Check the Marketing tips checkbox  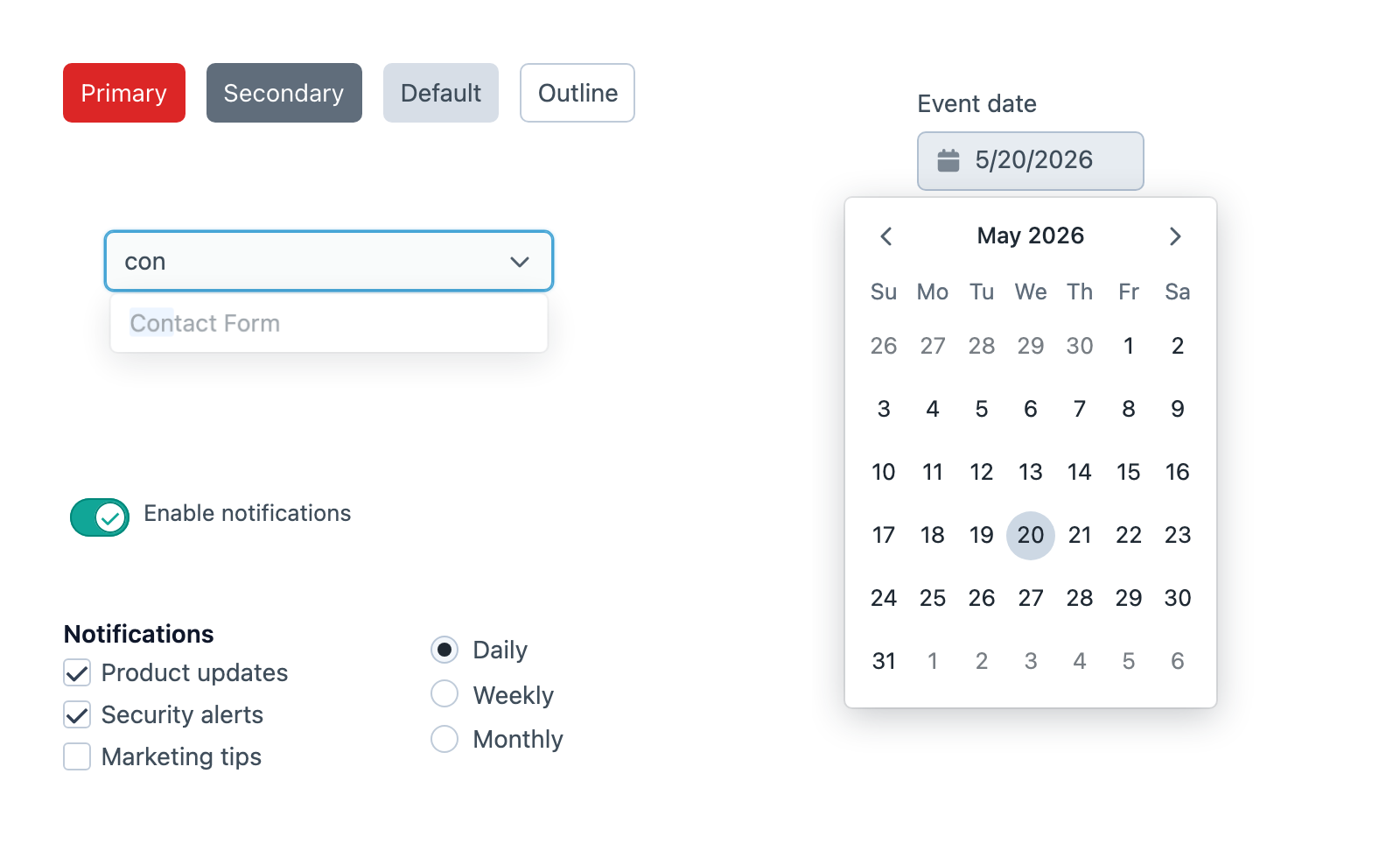click(77, 756)
